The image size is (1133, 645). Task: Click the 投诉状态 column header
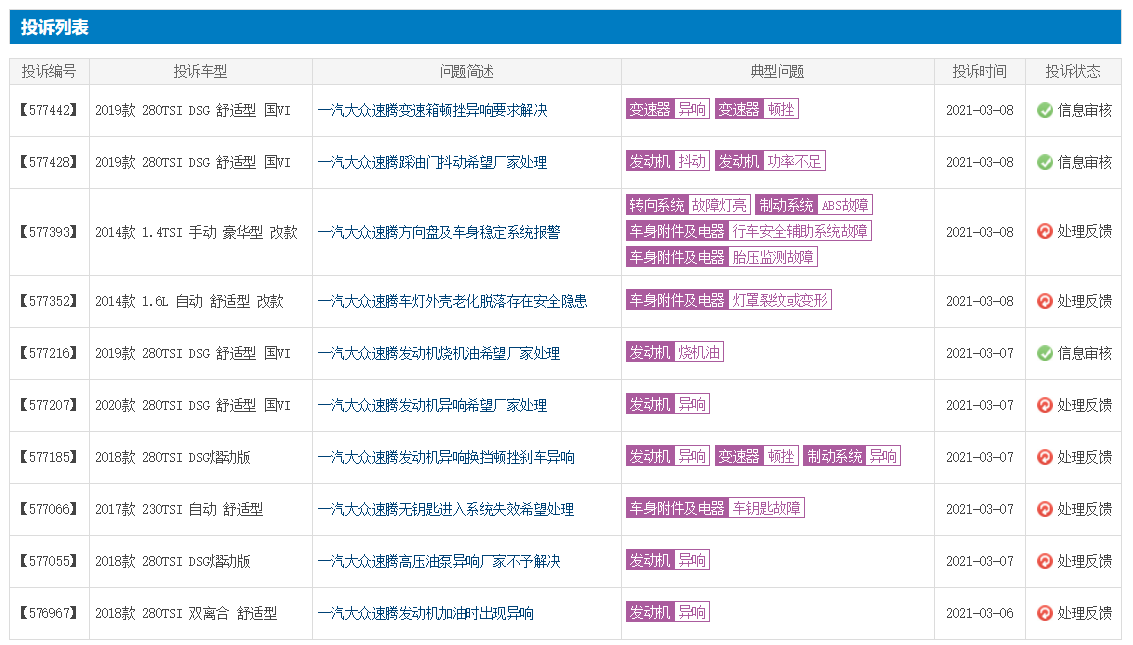coord(1072,72)
